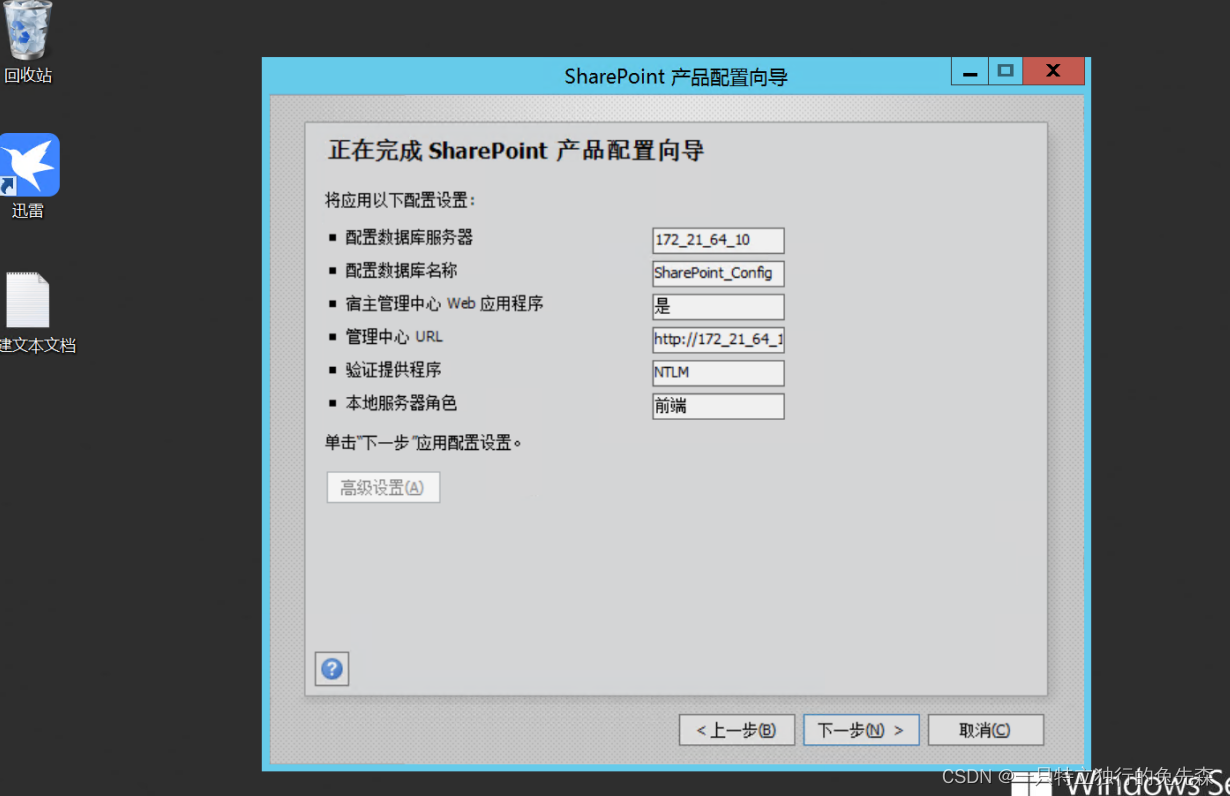Click the 管理中心 URL label
The image size is (1230, 796).
(394, 337)
